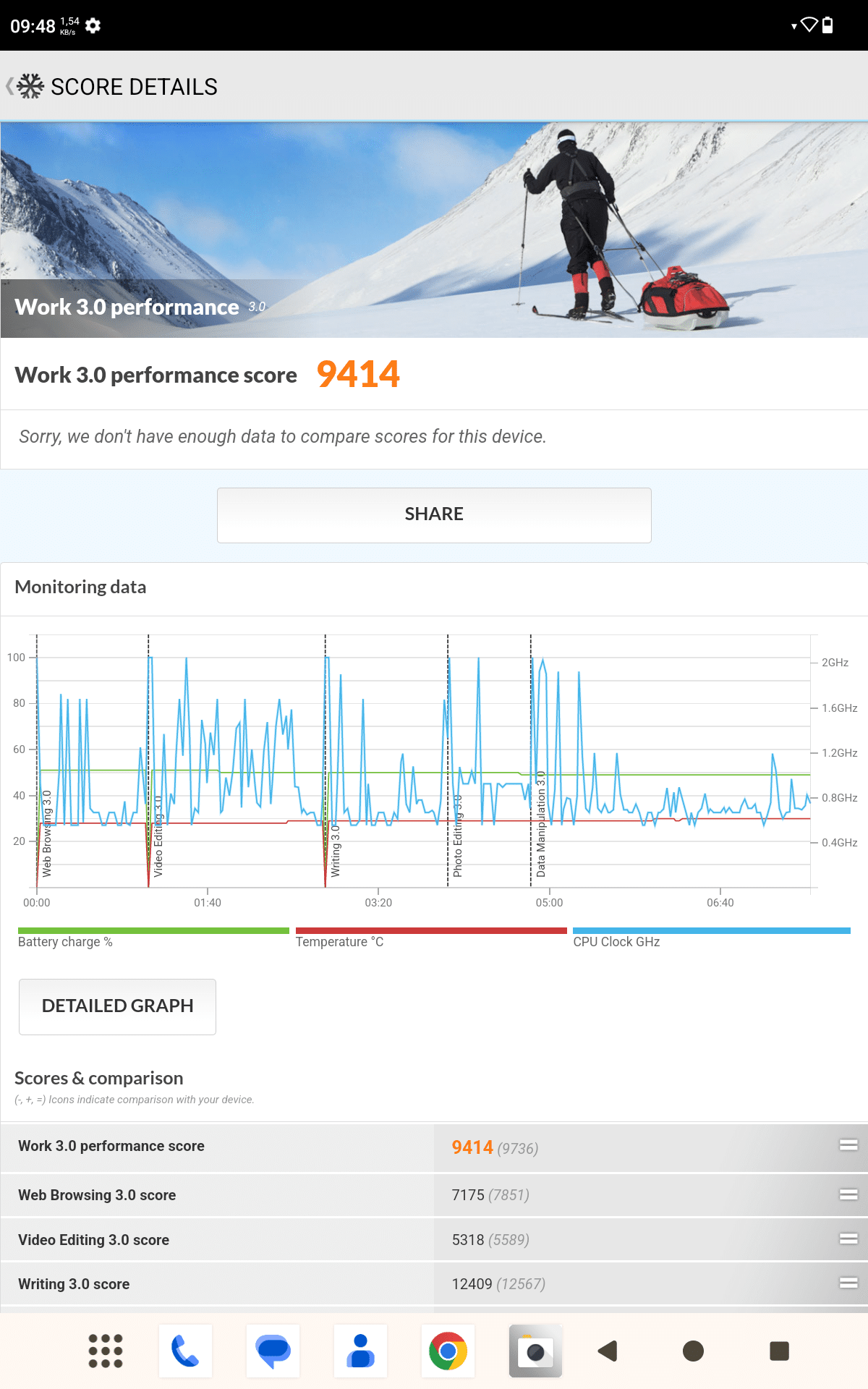This screenshot has height=1389, width=868.
Task: Tap the Work 3.0 performance banner image
Action: (434, 229)
